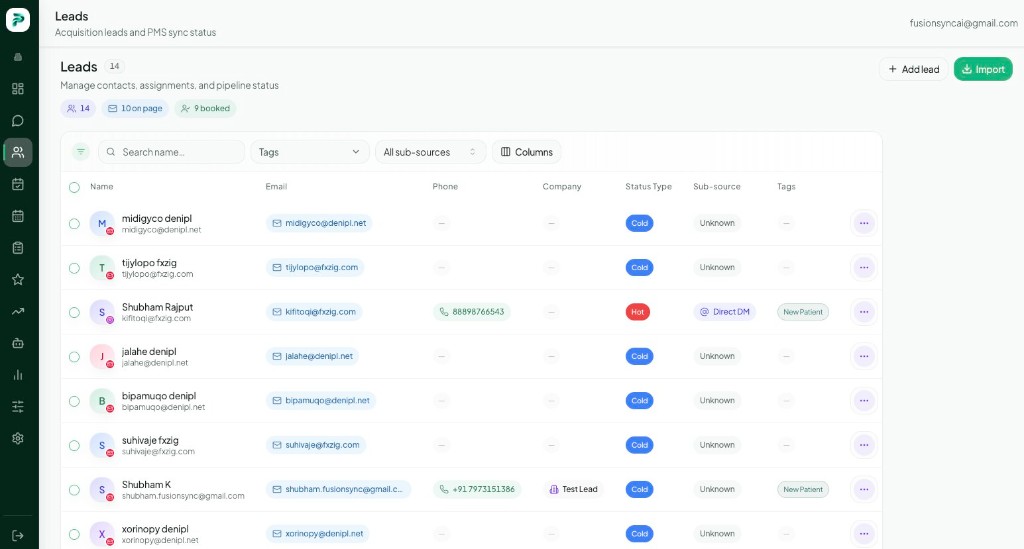Select the Shubham K row checkbox
Image resolution: width=1024 pixels, height=549 pixels.
74,490
